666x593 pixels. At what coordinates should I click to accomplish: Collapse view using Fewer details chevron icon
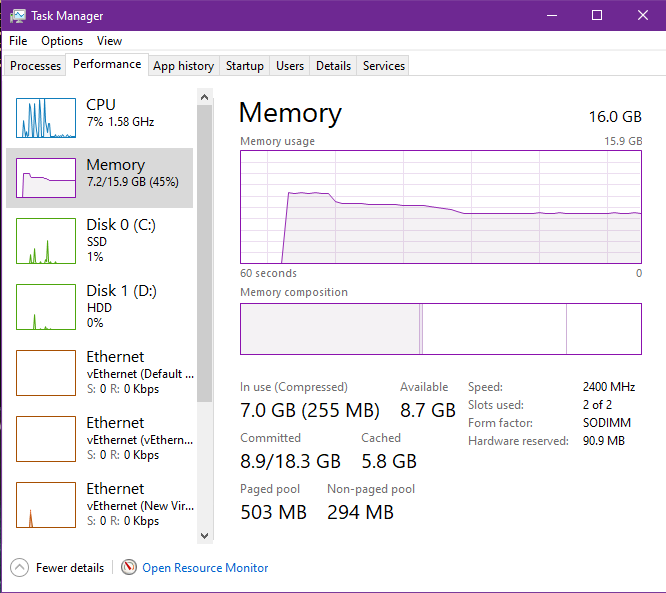(20, 567)
